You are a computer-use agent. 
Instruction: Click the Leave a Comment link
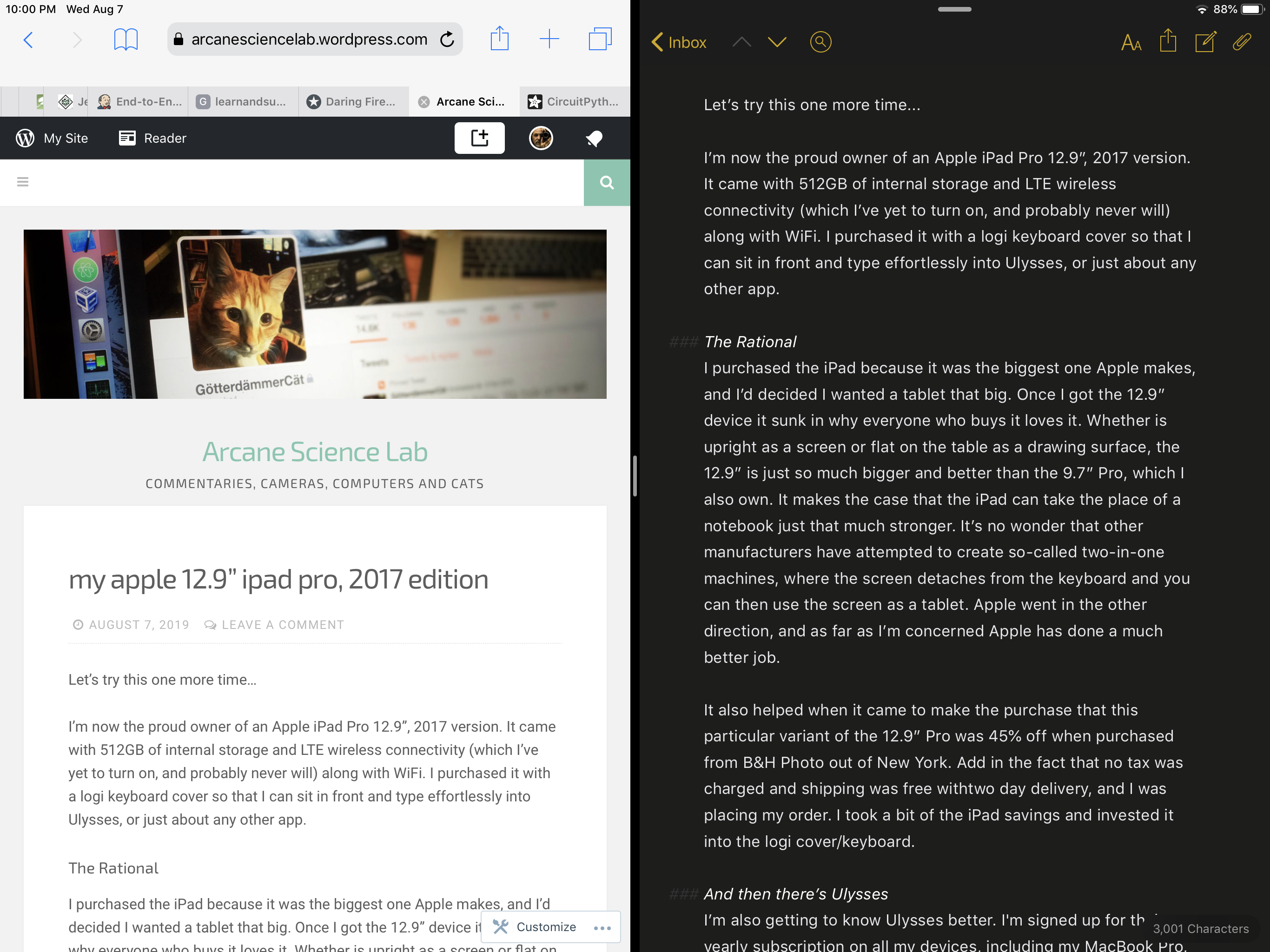coord(283,625)
